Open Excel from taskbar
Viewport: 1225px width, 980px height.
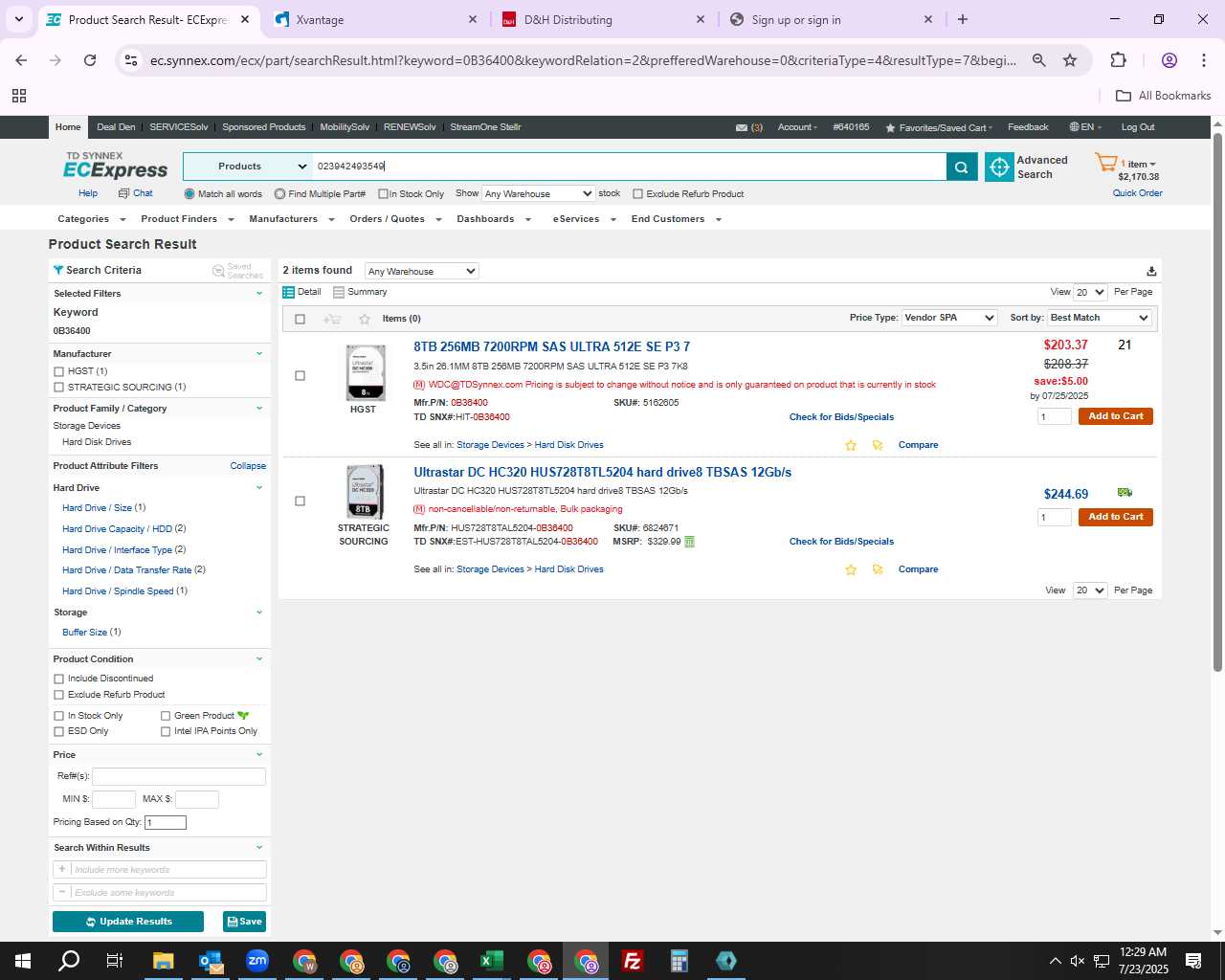[492, 961]
